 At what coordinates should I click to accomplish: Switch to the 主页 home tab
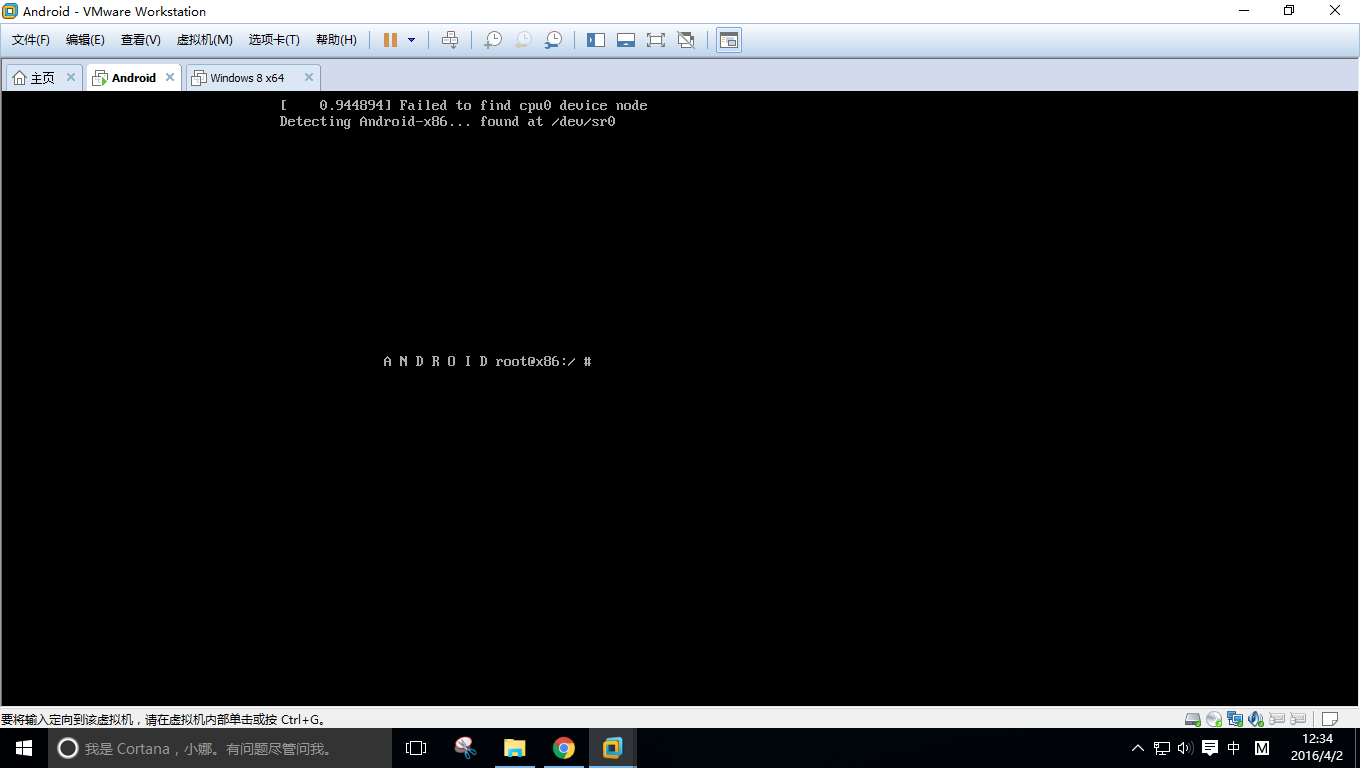44,77
